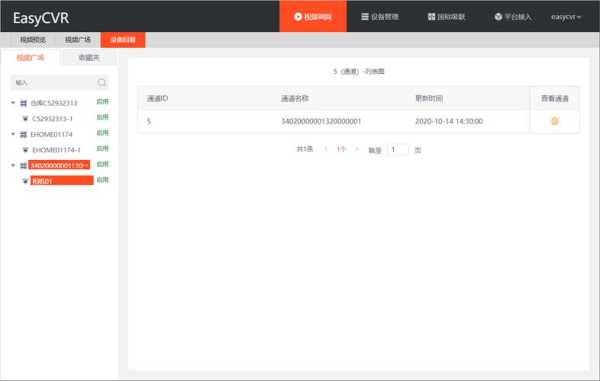The height and width of the screenshot is (381, 600).
Task: Click the camera icon beside EHOME01174-1
Action: [x=25, y=150]
